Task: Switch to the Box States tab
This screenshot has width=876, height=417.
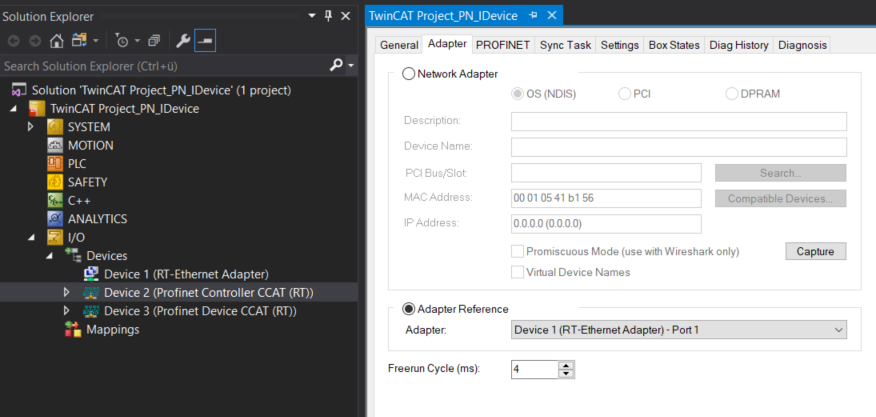Action: pyautogui.click(x=674, y=45)
